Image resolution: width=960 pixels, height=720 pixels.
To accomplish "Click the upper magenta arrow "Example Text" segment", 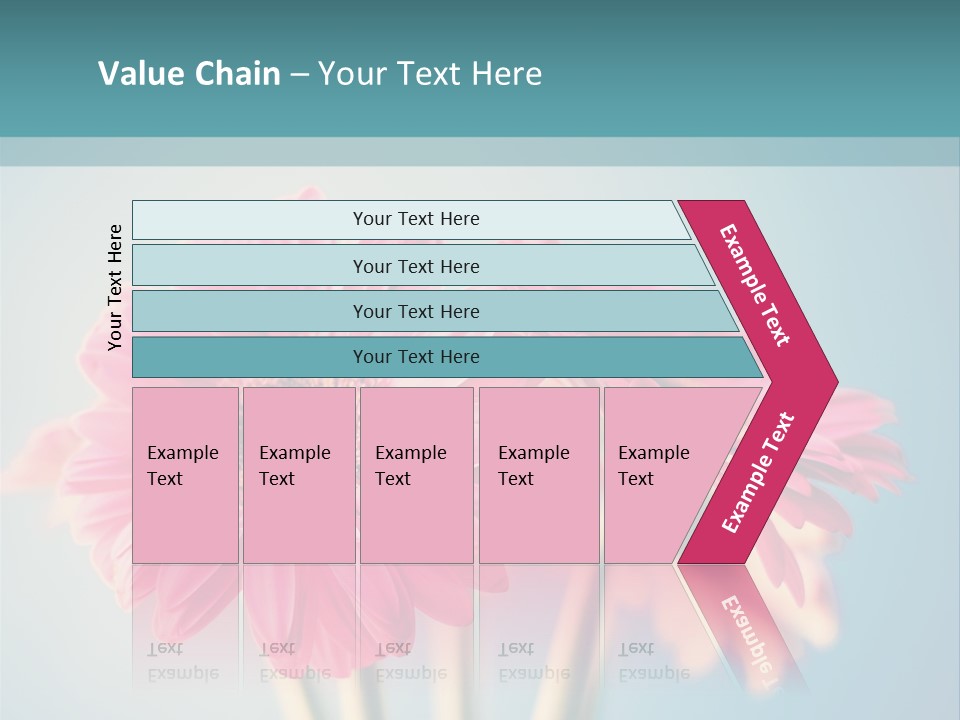I will [x=754, y=284].
